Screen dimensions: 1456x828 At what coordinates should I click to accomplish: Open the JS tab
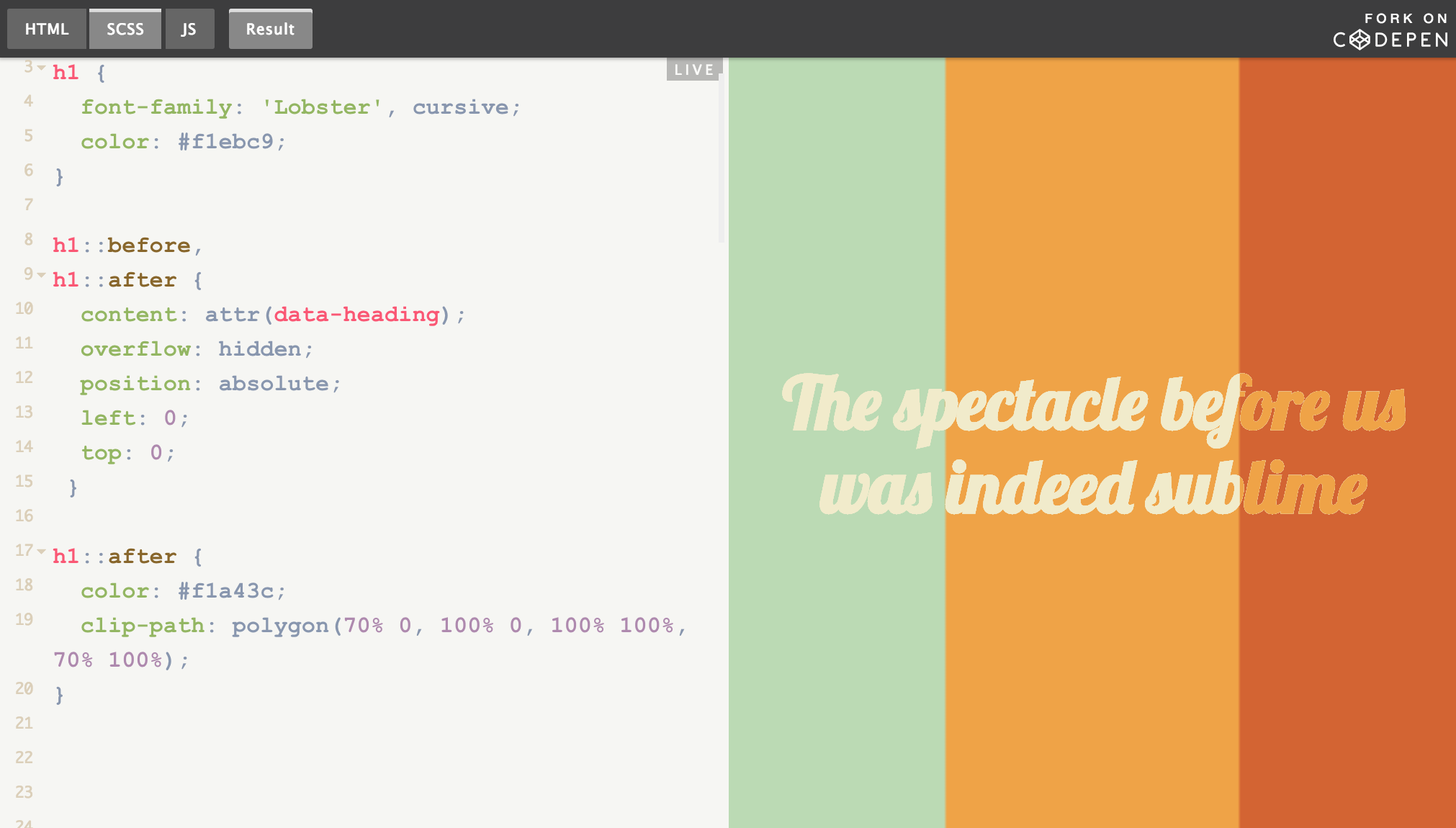[x=189, y=30]
